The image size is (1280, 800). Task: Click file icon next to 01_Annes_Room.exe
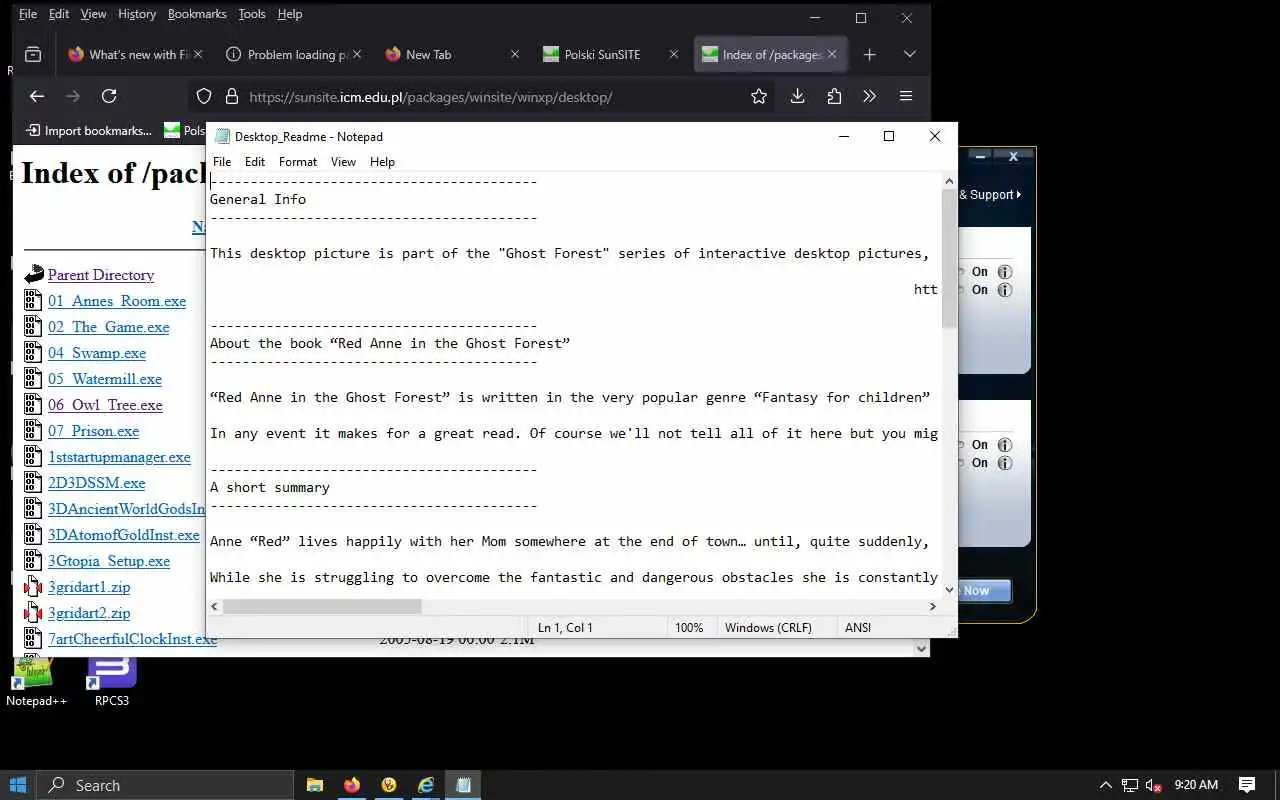(x=33, y=300)
